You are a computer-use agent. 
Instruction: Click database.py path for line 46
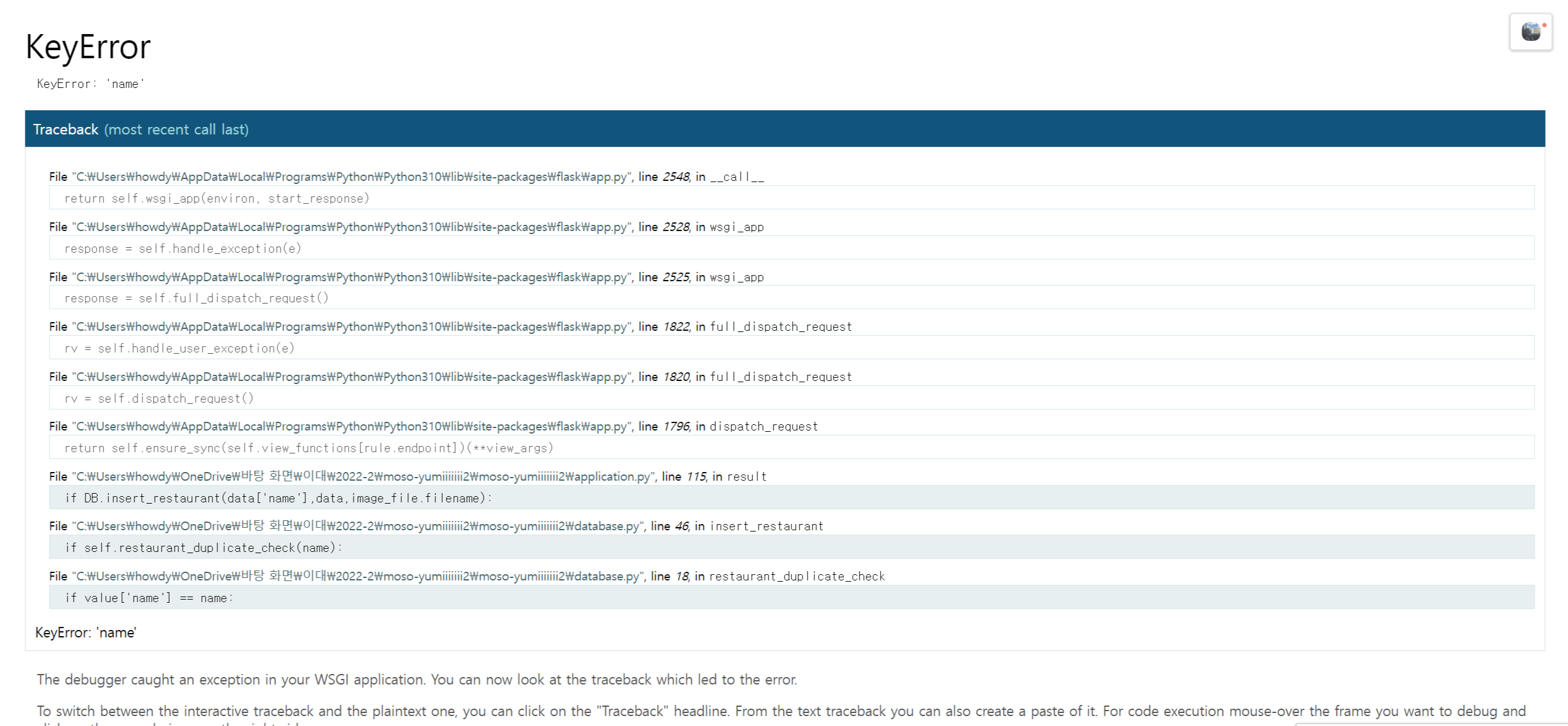[x=357, y=526]
